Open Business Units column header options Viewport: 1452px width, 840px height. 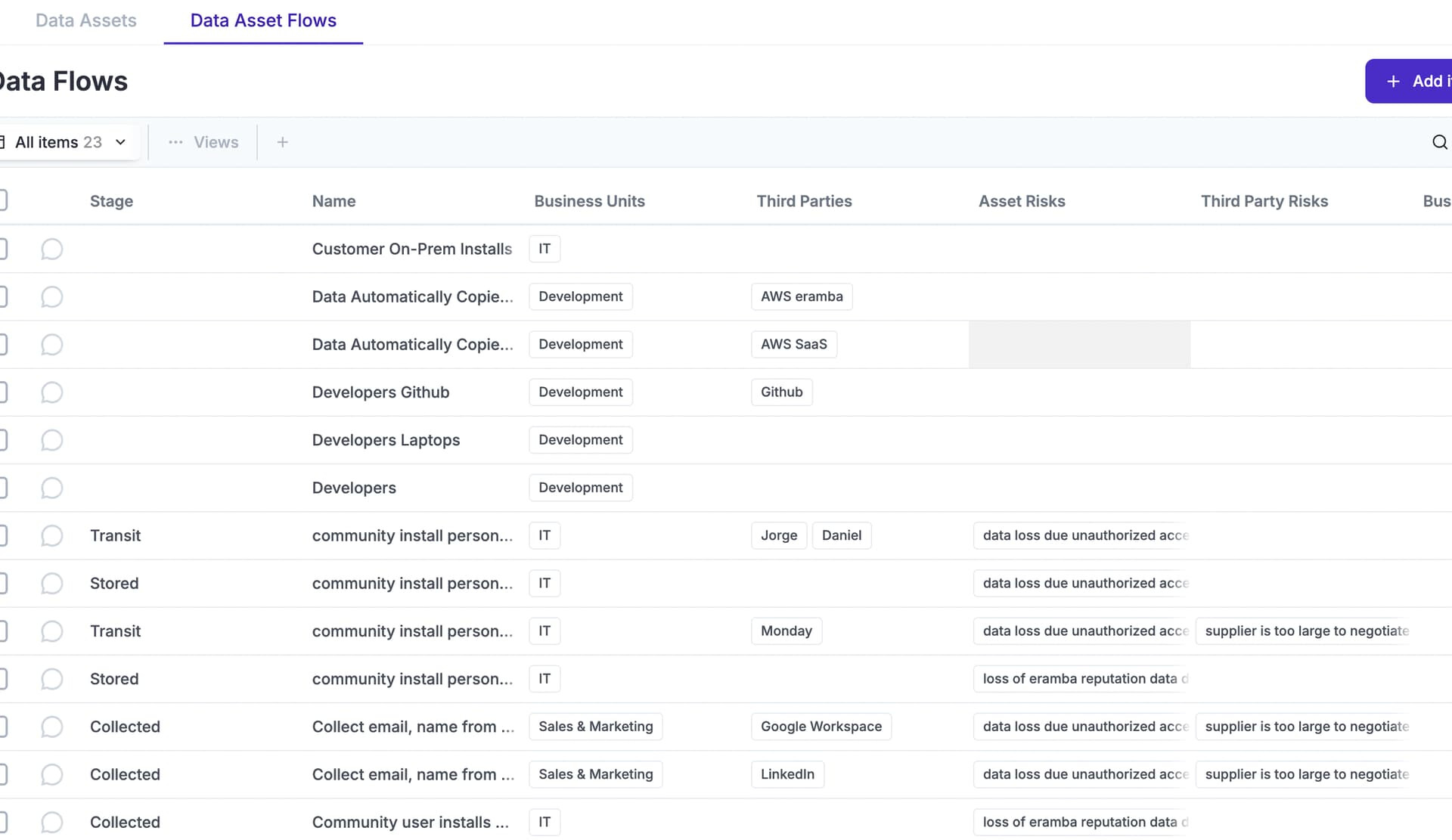[x=589, y=201]
